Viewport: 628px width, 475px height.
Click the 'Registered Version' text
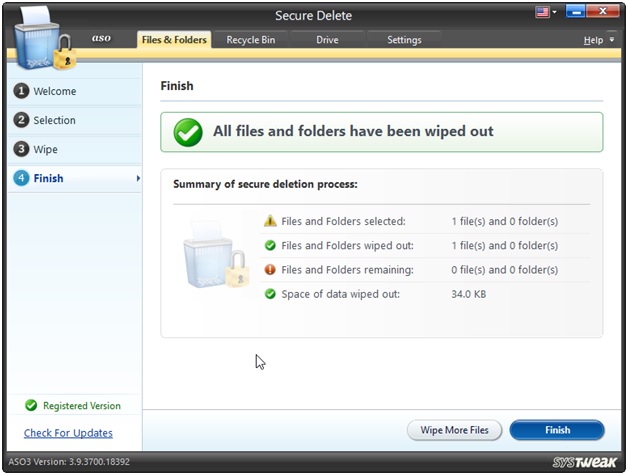pos(82,406)
